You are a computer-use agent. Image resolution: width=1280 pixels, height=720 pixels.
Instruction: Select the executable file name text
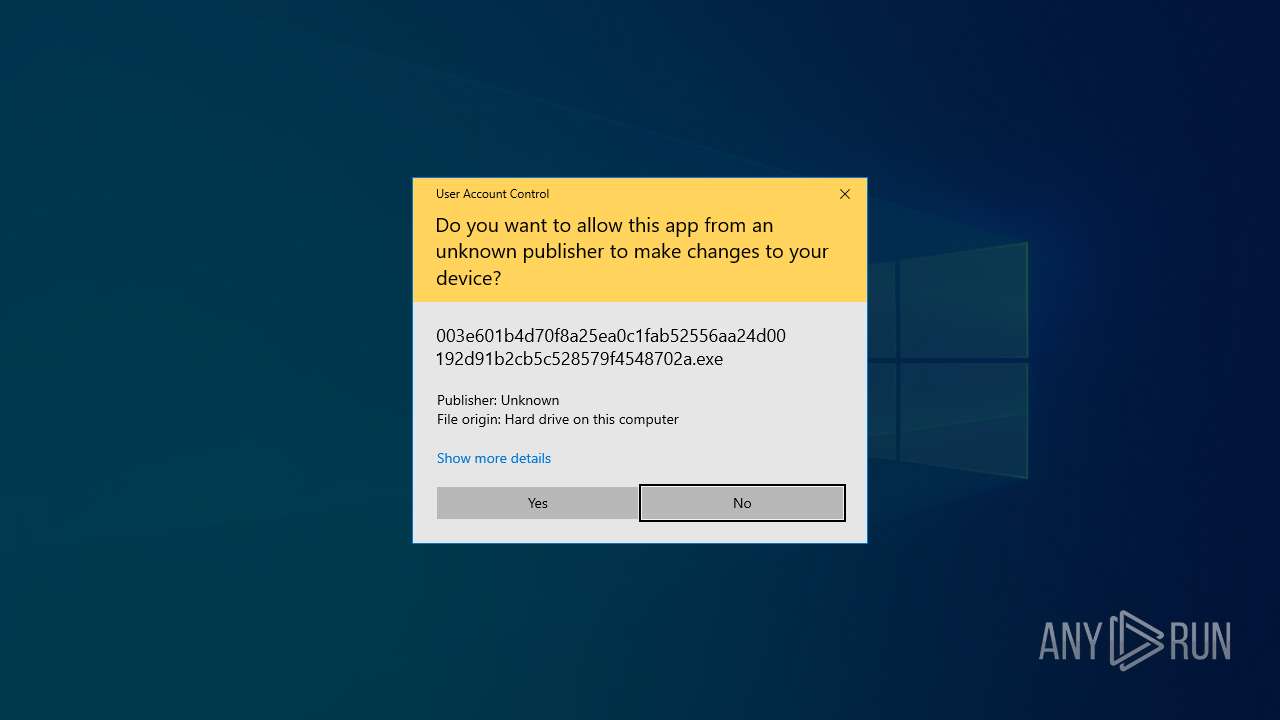point(611,347)
